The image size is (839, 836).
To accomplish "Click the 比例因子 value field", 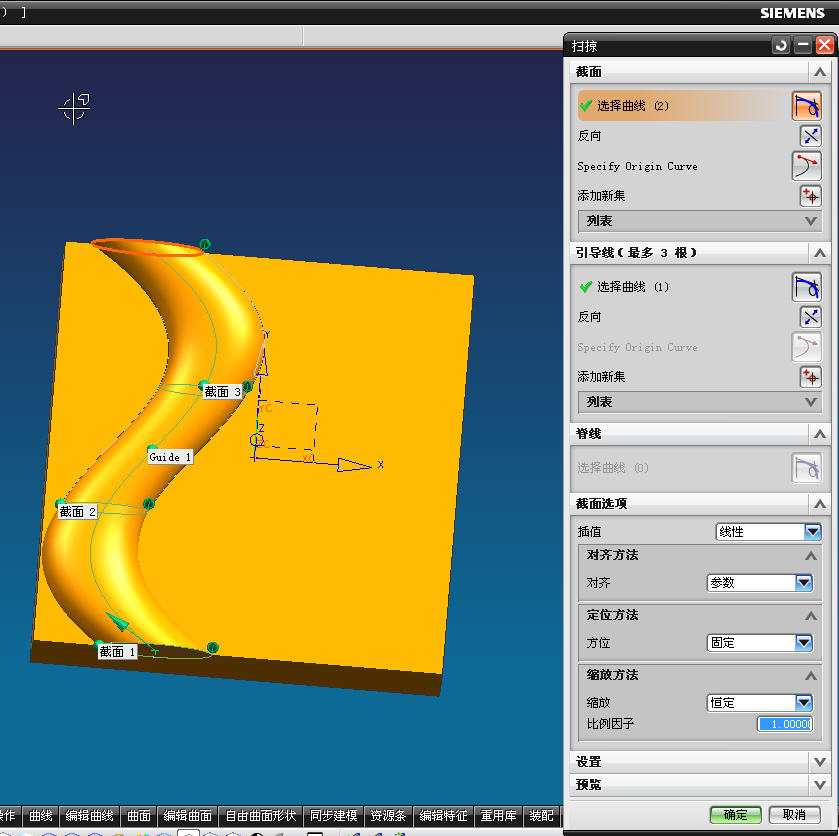I will 785,724.
